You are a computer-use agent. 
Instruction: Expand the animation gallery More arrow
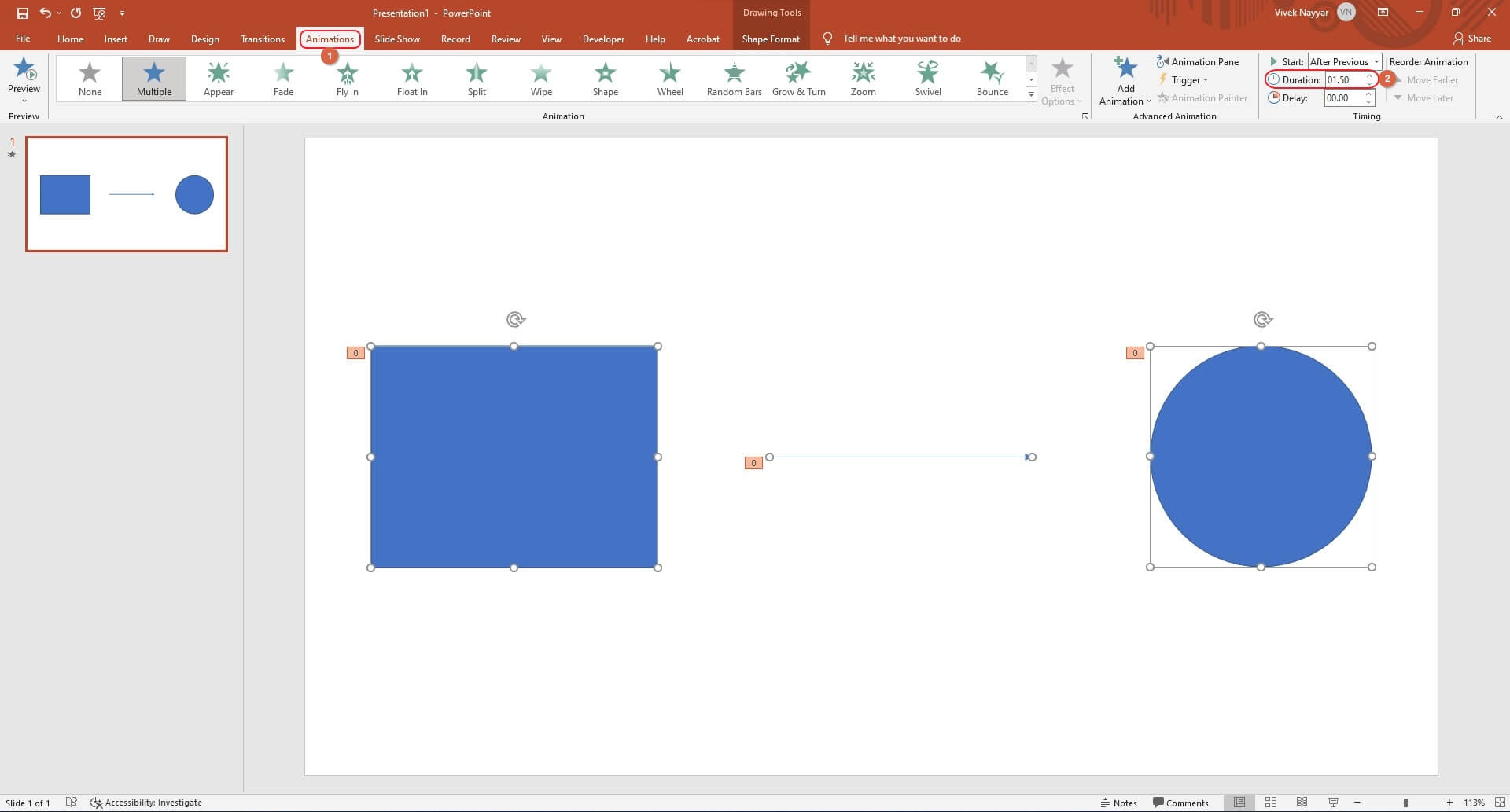(1031, 94)
